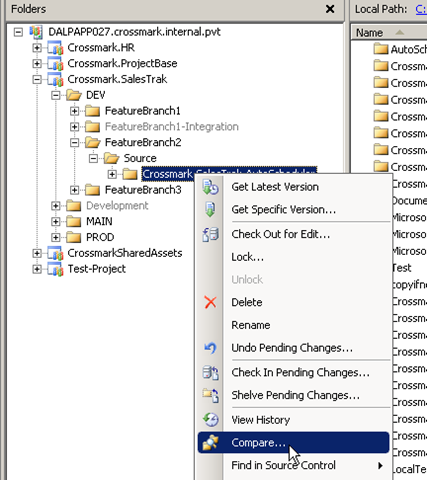Select the DALPAPP027.crossmark.internal.pvt label
This screenshot has height=480, width=427.
(134, 32)
